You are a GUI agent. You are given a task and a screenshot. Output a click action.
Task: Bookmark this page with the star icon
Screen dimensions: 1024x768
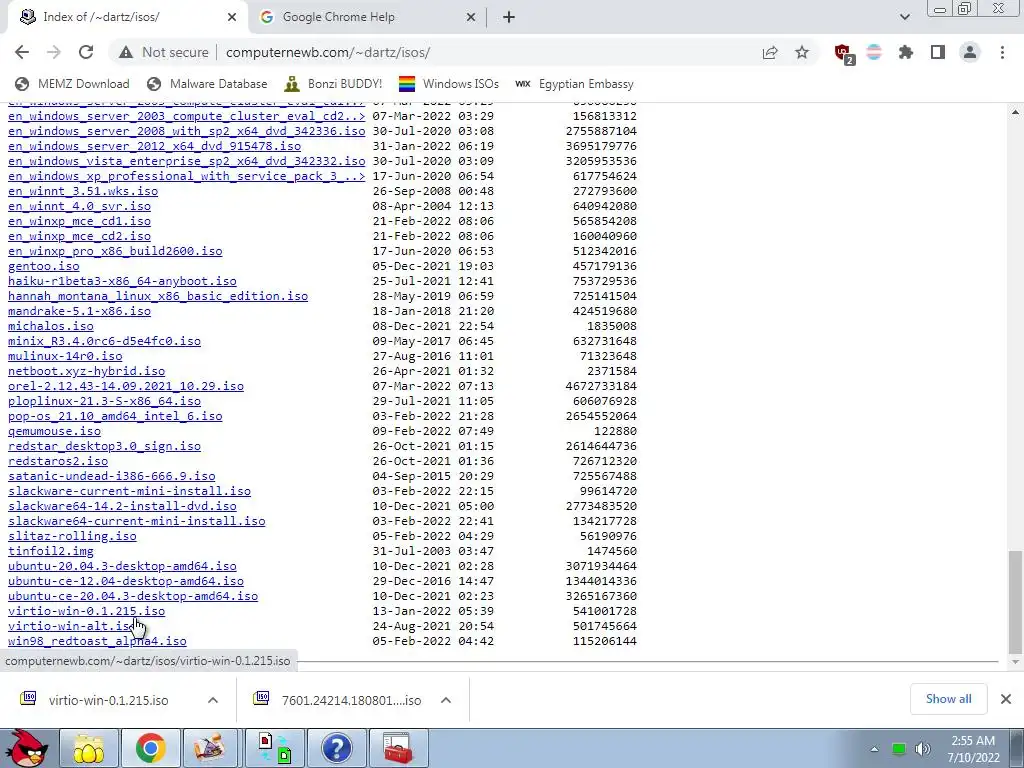click(802, 52)
